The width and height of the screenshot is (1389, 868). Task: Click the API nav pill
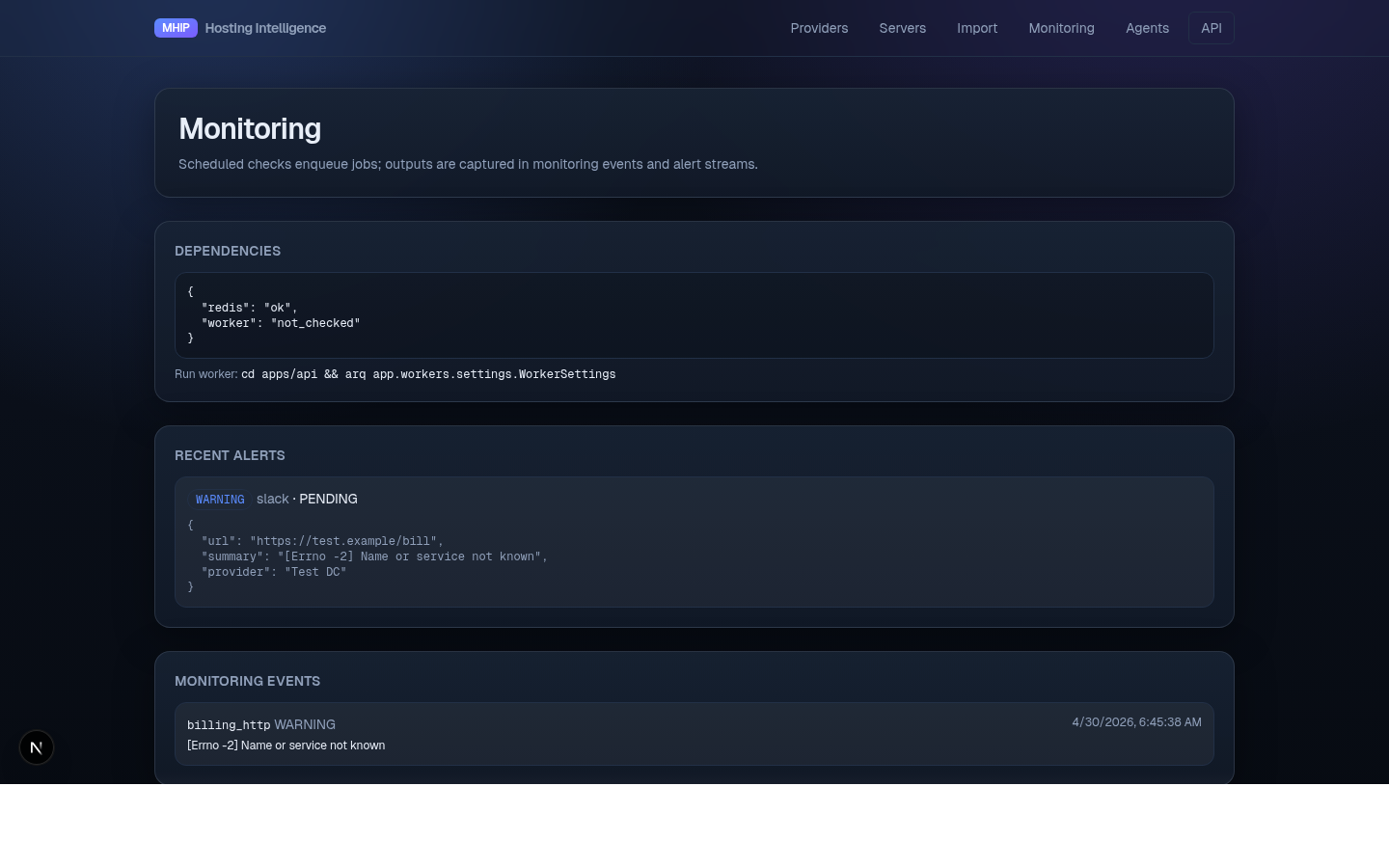click(x=1212, y=28)
